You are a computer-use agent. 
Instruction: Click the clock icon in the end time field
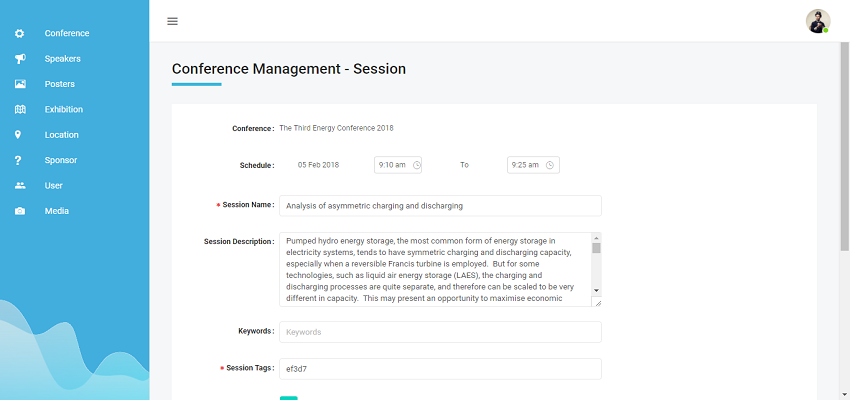(x=550, y=165)
